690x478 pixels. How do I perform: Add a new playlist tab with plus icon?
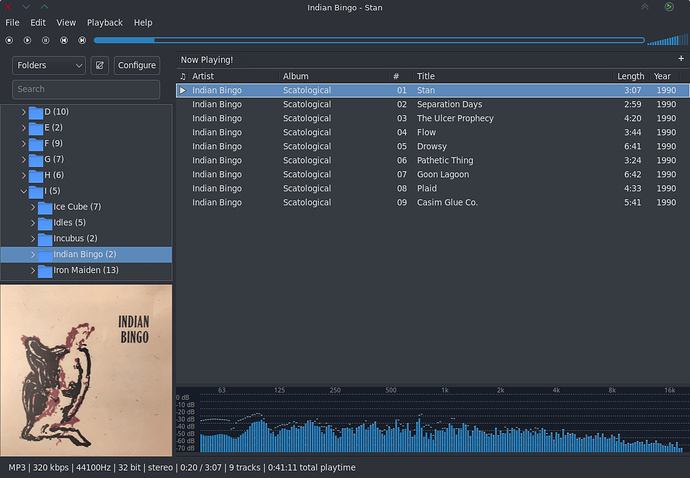[x=681, y=59]
